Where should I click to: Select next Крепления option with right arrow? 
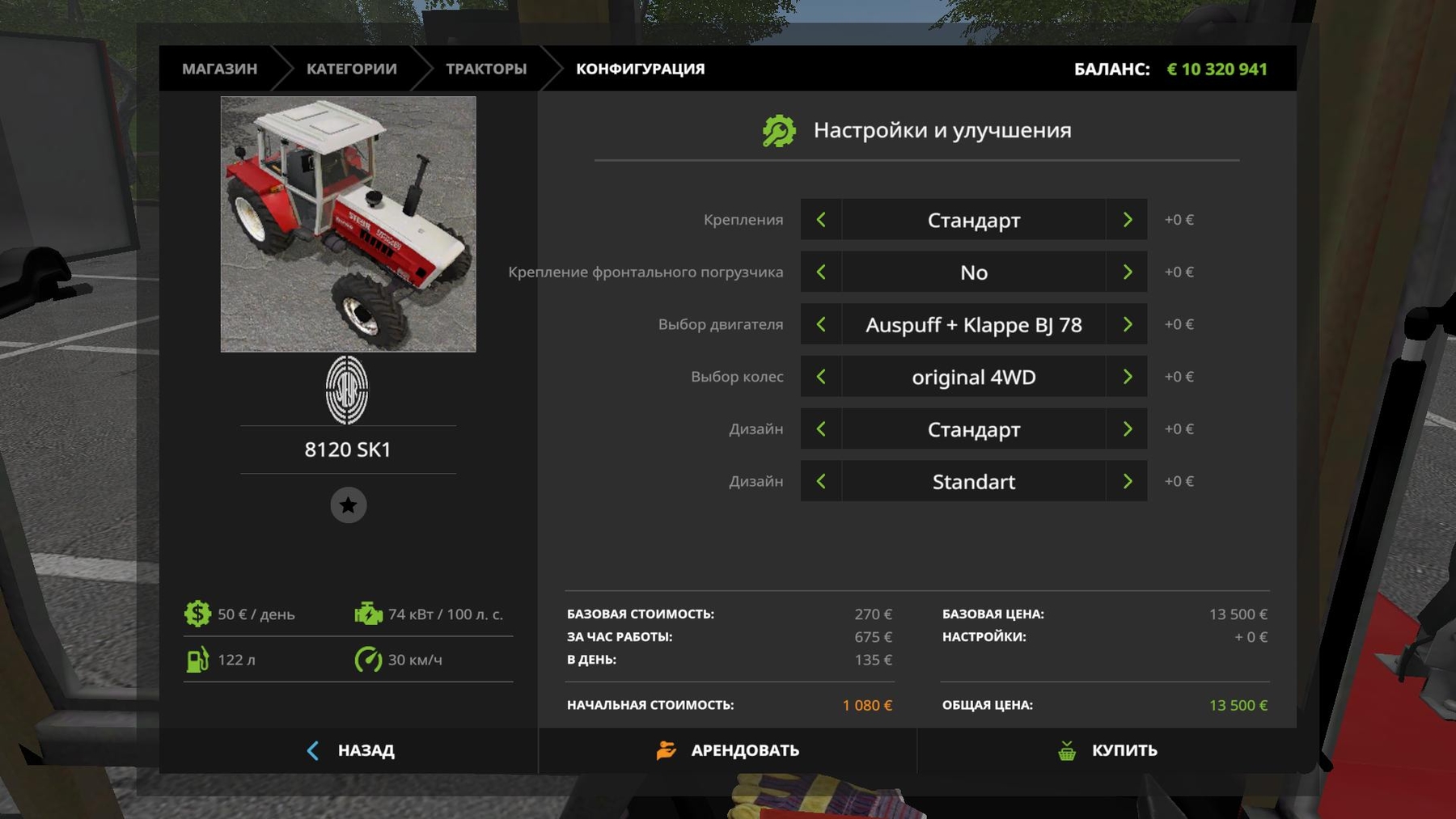(x=1127, y=220)
